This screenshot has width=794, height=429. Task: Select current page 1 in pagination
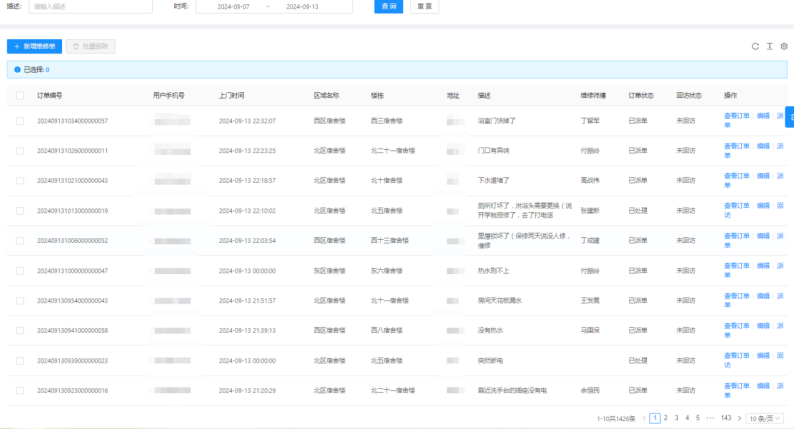point(655,418)
